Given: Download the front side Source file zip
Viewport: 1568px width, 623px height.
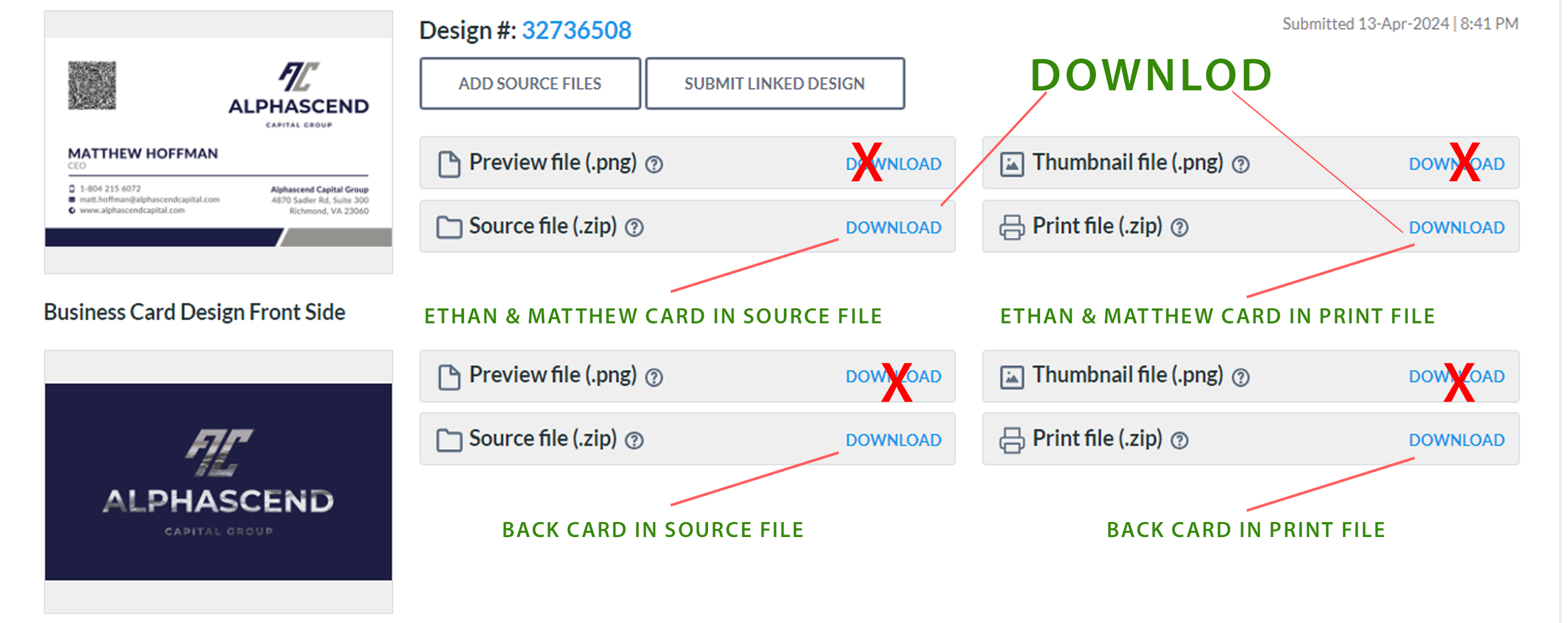Looking at the screenshot, I should (893, 228).
